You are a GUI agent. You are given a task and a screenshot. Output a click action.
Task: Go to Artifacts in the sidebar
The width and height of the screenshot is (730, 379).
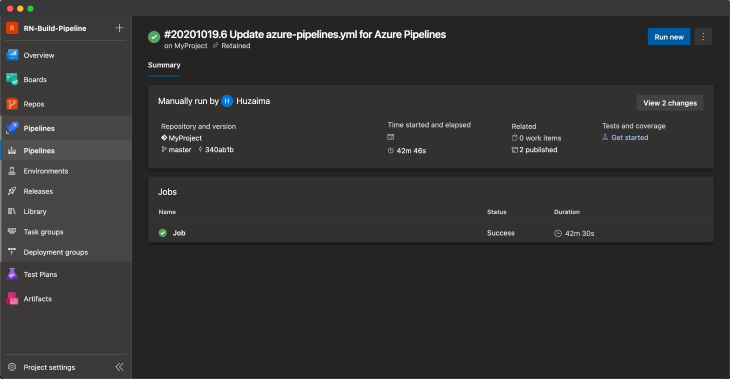(x=38, y=298)
